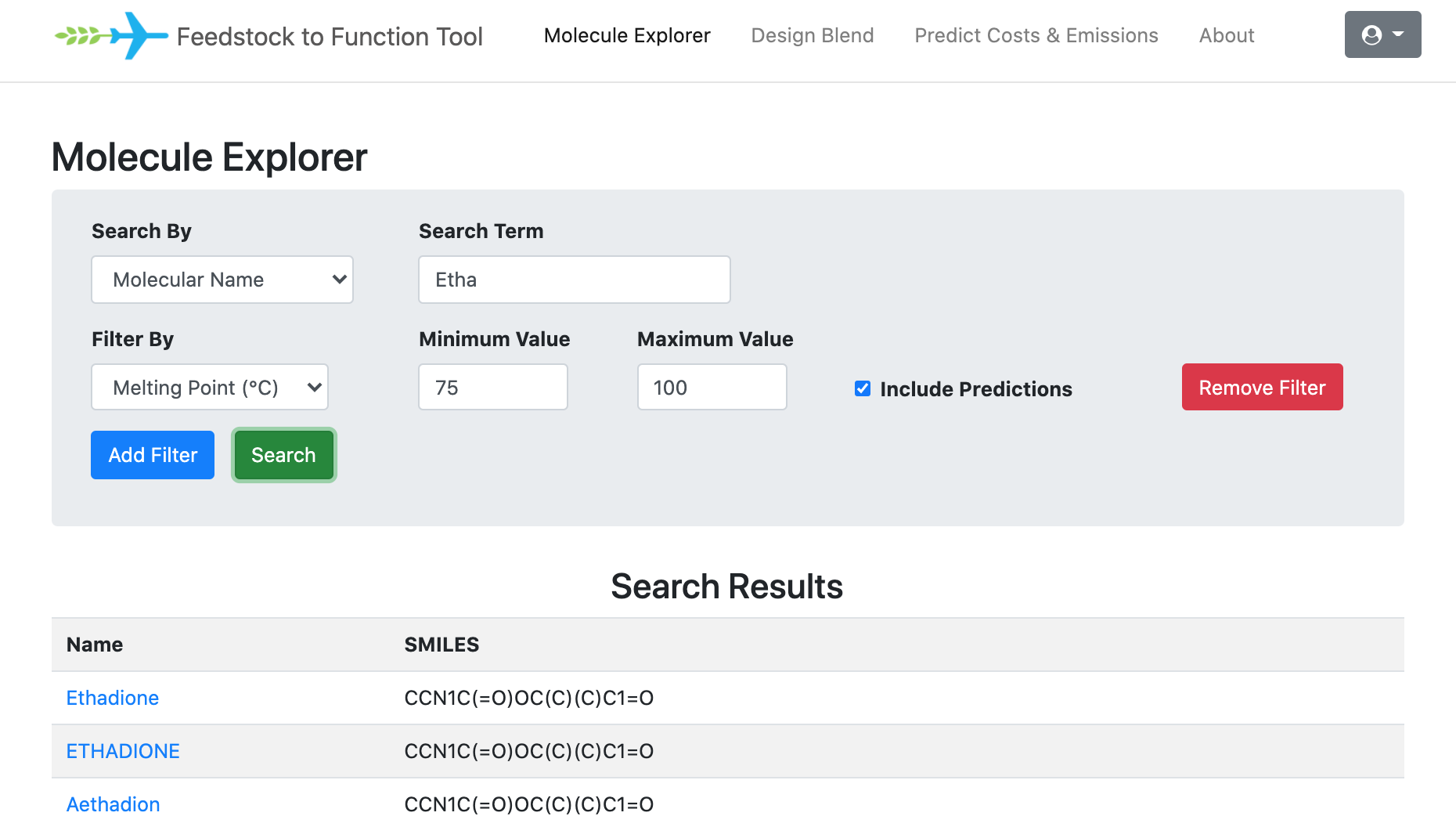The image size is (1456, 827).
Task: Go to the Molecule Explorer tab
Action: tap(627, 36)
